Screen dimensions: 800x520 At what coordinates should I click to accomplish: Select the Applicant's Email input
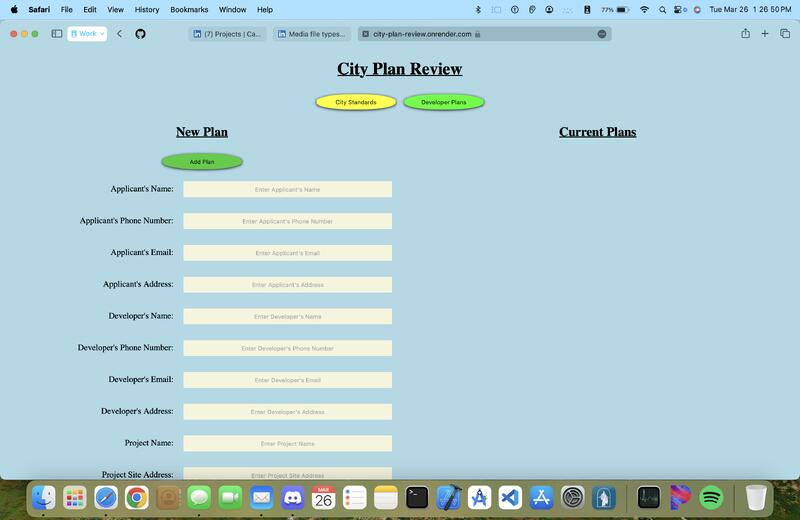288,253
